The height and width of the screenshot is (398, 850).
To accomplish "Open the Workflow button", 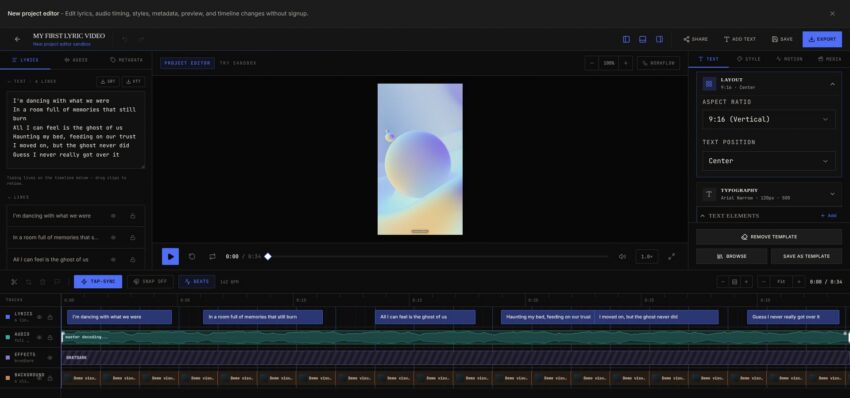I will tap(658, 63).
